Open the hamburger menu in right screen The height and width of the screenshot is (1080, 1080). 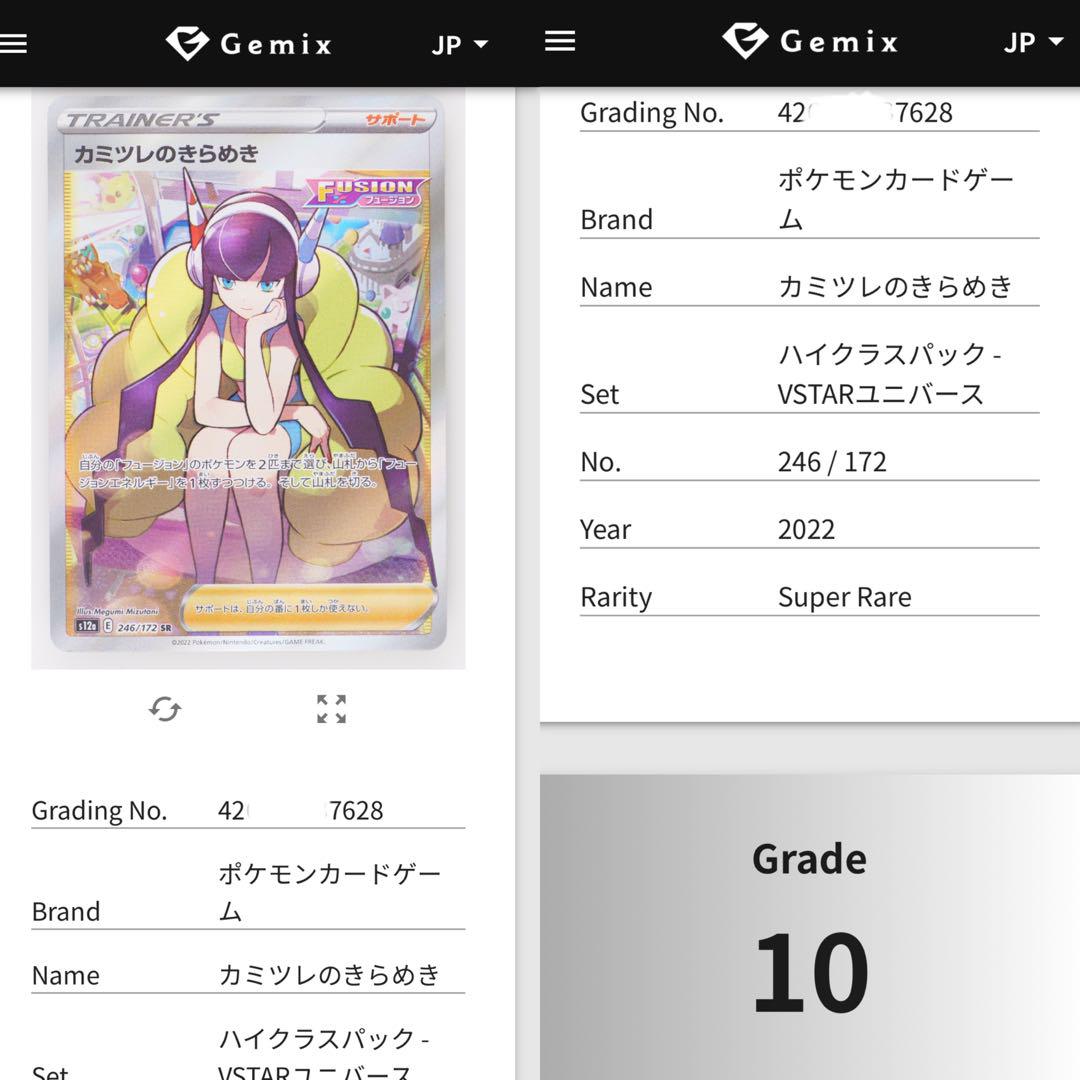[559, 41]
